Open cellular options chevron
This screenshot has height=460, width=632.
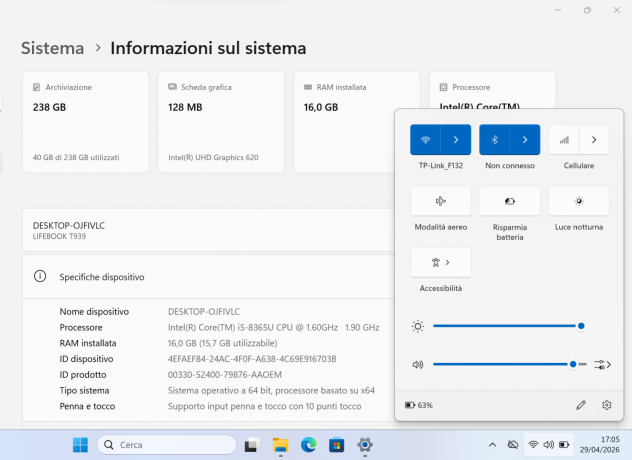(594, 139)
